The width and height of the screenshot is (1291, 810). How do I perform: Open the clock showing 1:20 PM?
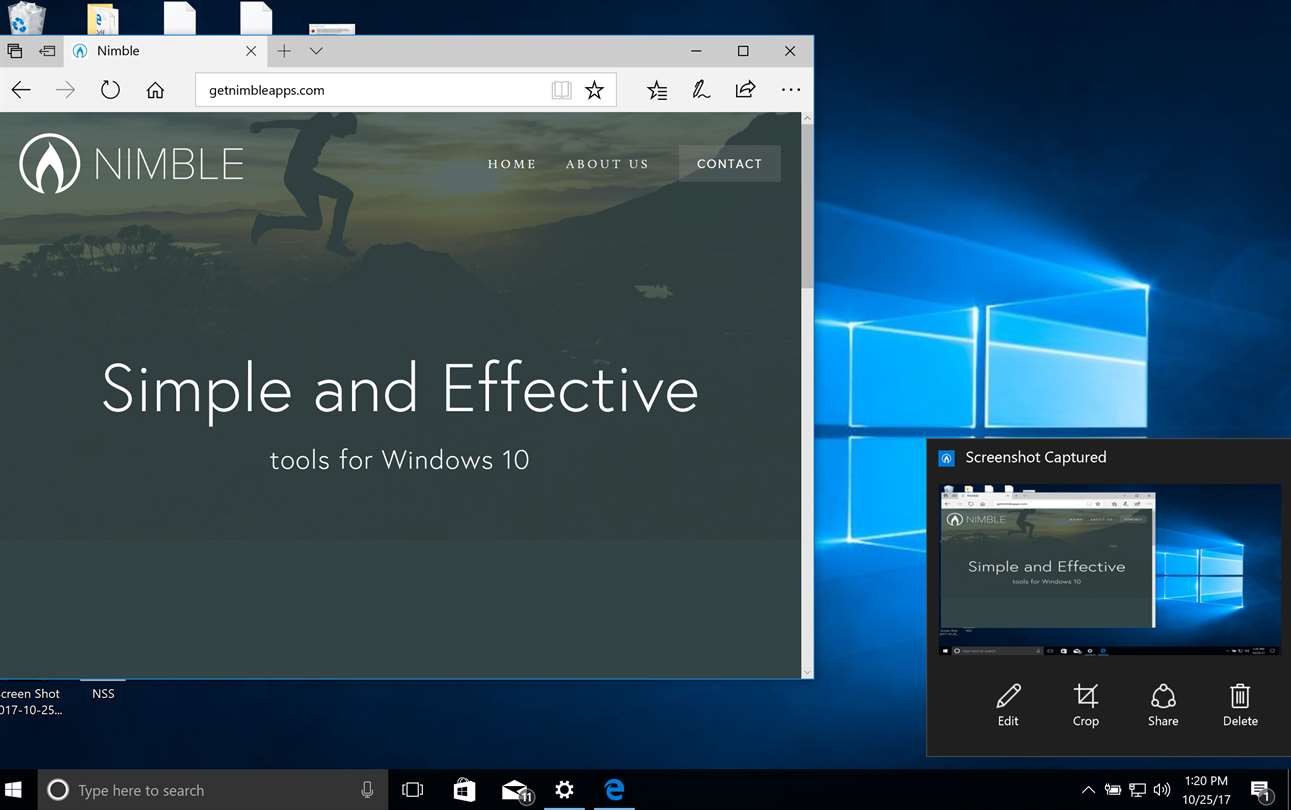[1206, 790]
